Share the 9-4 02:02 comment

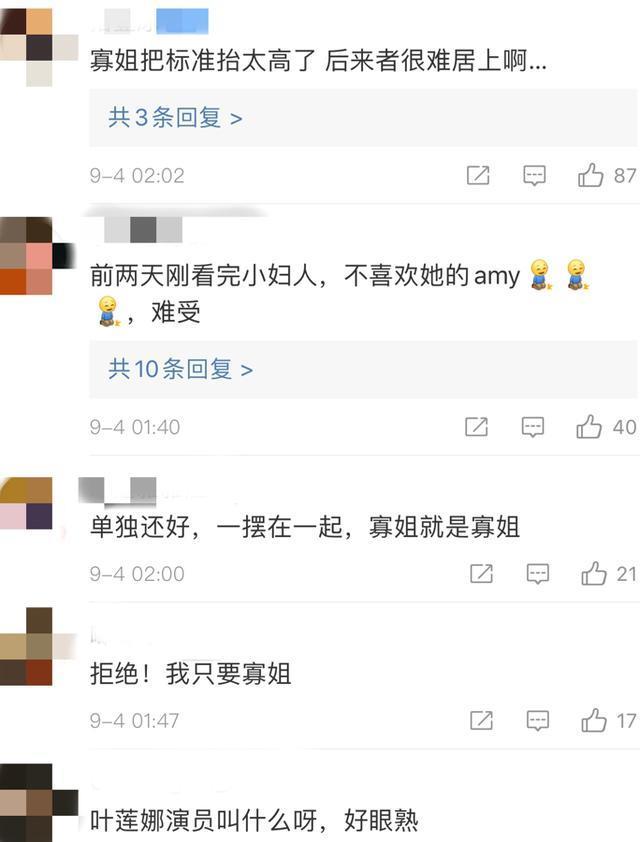point(478,175)
